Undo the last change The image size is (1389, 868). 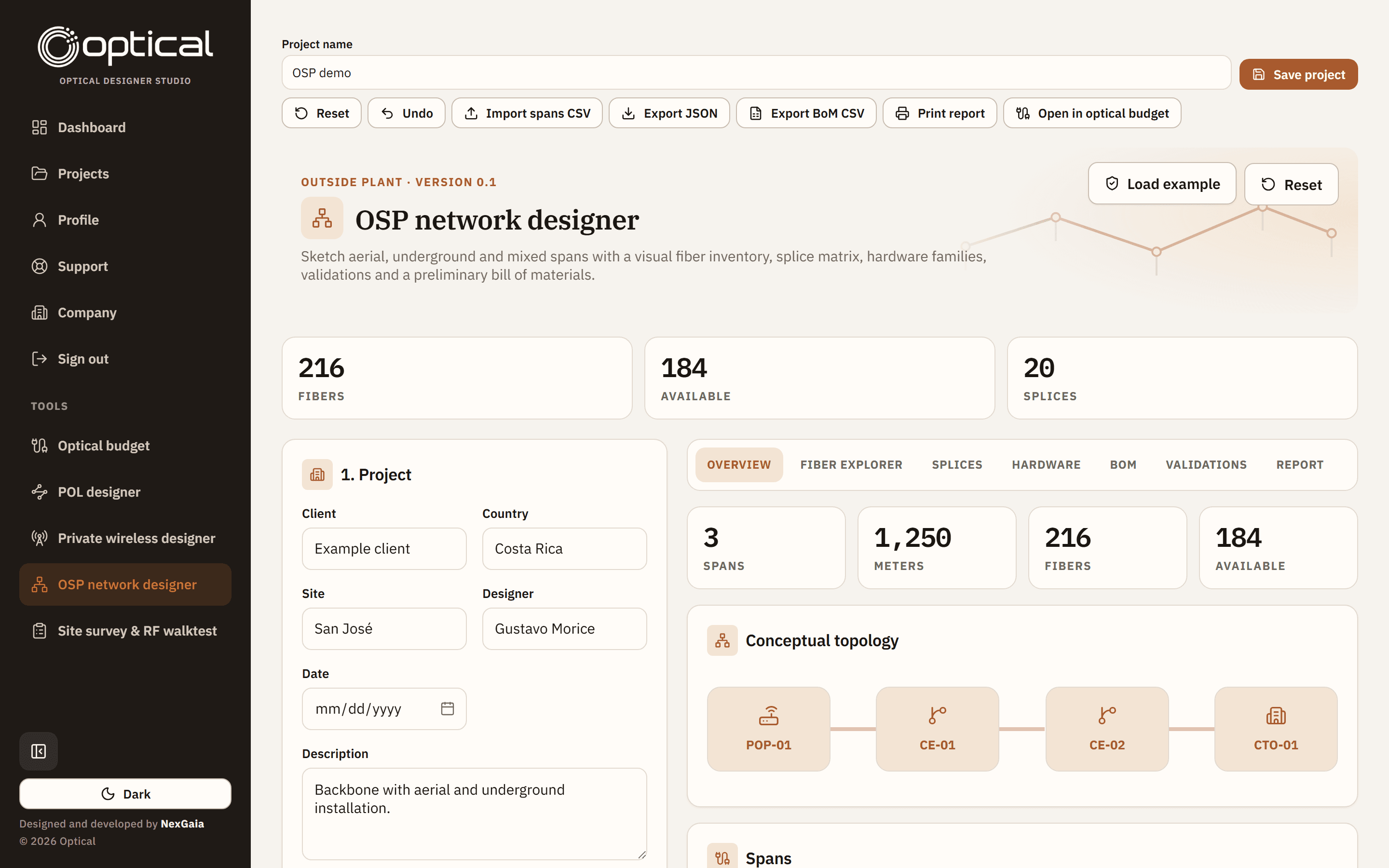coord(407,113)
